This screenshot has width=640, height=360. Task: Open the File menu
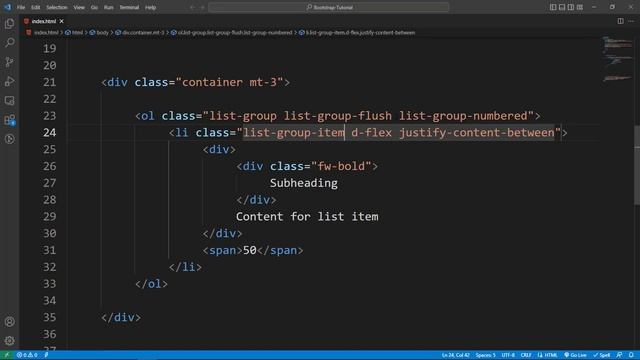[21, 7]
